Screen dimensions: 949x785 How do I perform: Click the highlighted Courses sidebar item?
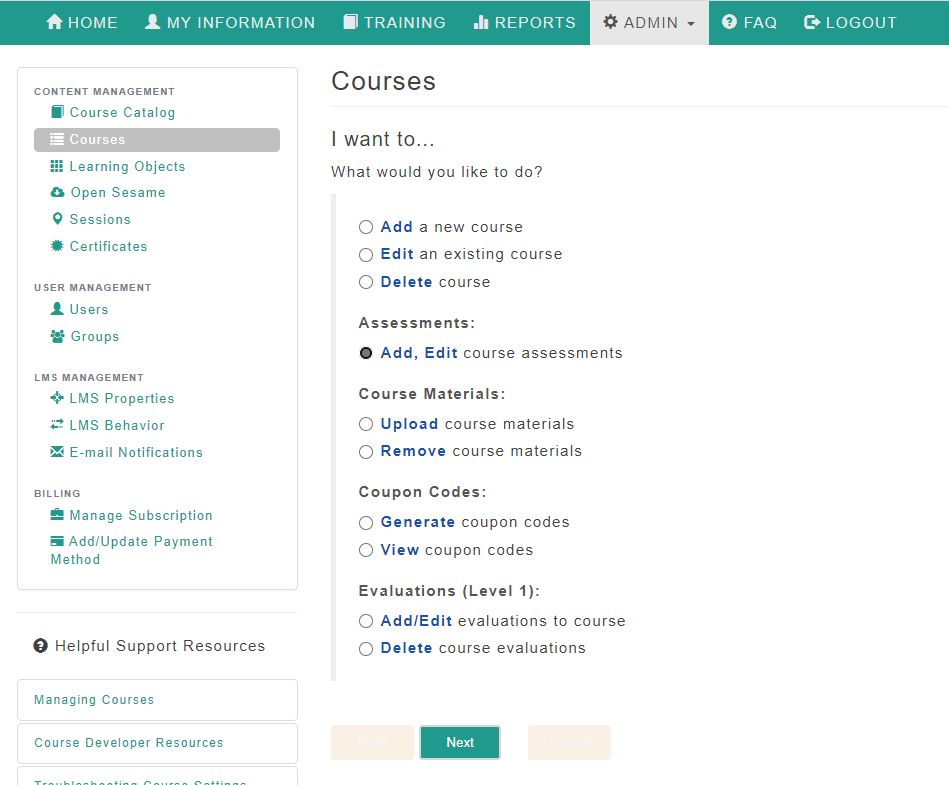click(x=157, y=140)
